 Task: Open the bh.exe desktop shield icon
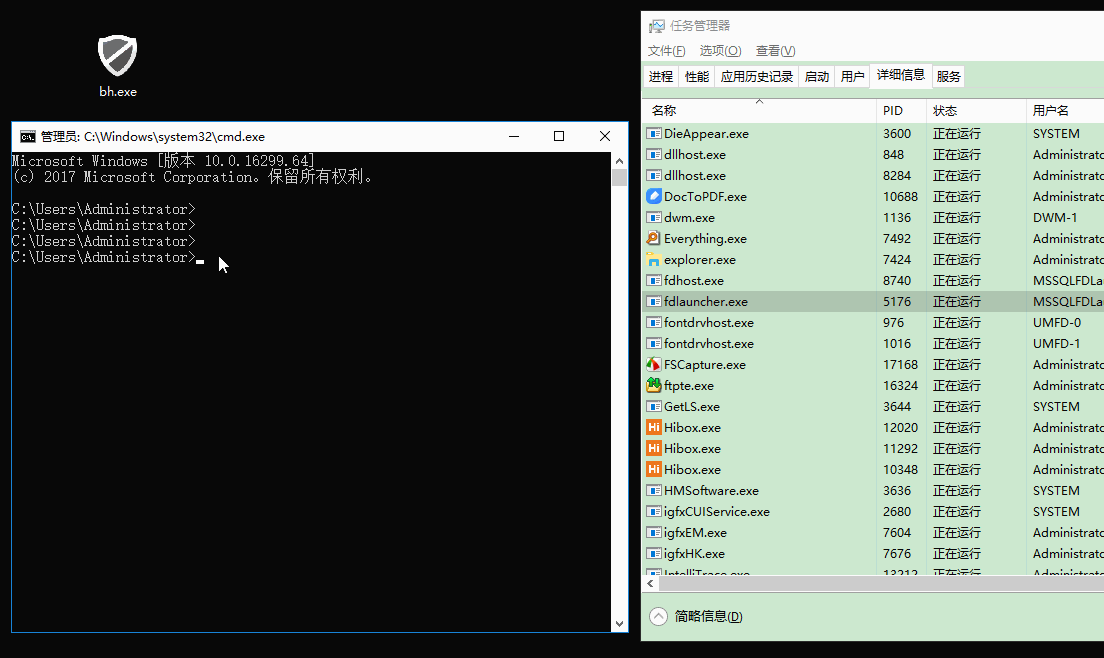point(117,56)
